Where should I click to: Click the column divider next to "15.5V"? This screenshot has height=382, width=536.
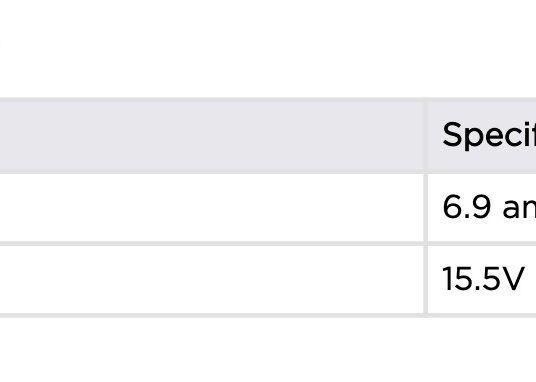(x=426, y=279)
